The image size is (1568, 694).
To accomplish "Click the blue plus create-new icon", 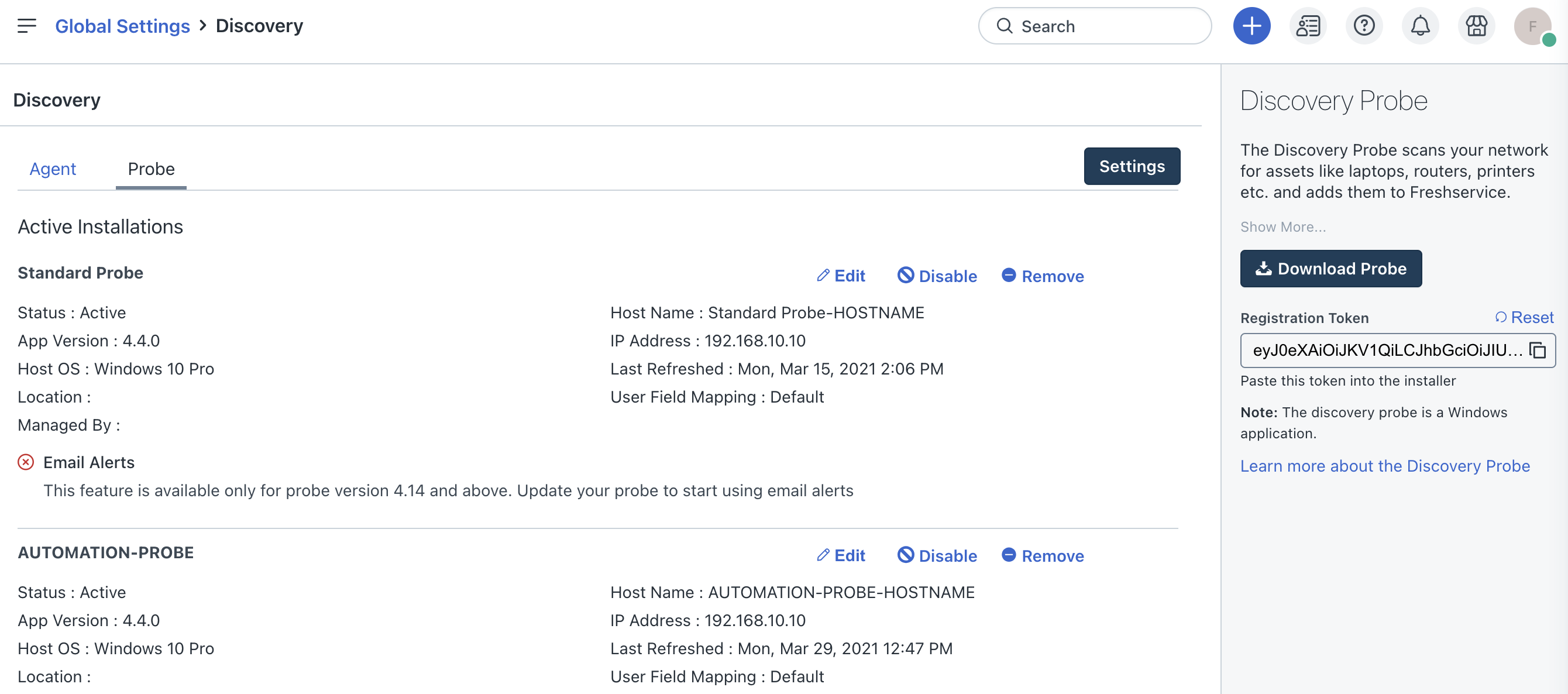I will point(1251,26).
